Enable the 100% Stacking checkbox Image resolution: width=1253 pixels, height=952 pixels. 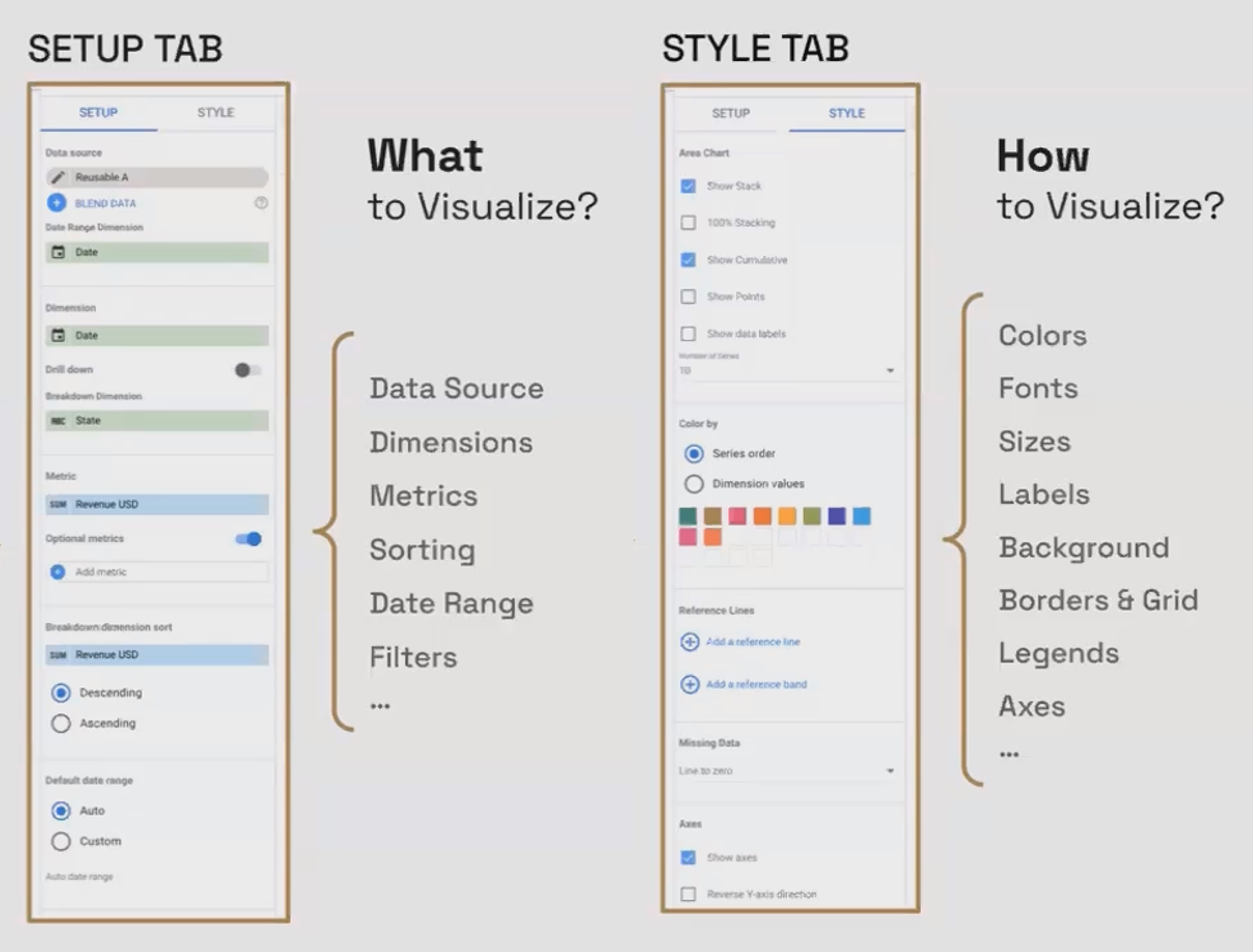pyautogui.click(x=688, y=223)
